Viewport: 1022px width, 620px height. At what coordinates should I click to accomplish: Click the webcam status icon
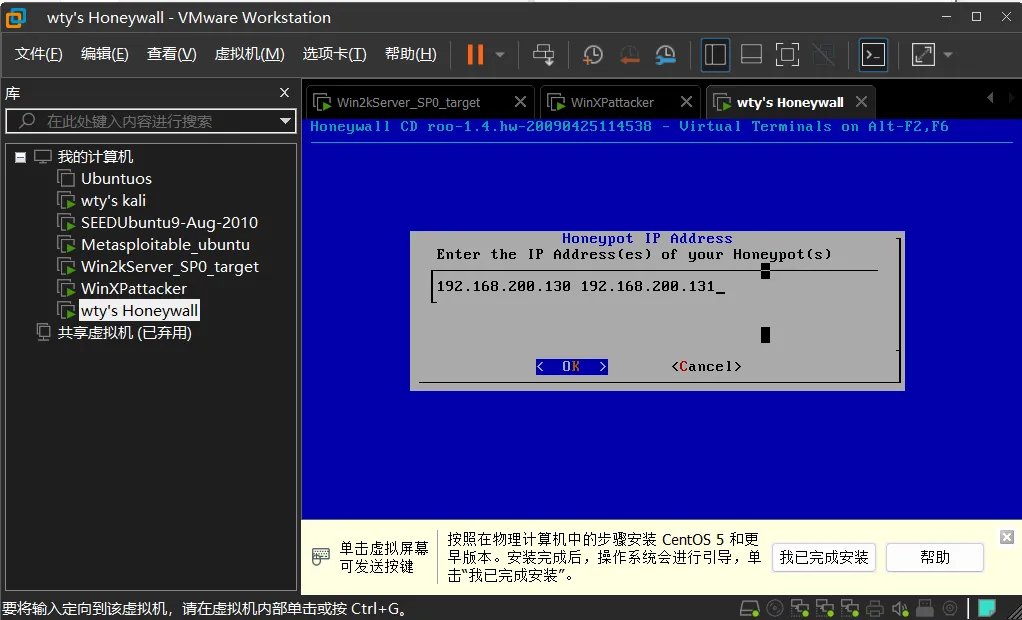tap(950, 608)
